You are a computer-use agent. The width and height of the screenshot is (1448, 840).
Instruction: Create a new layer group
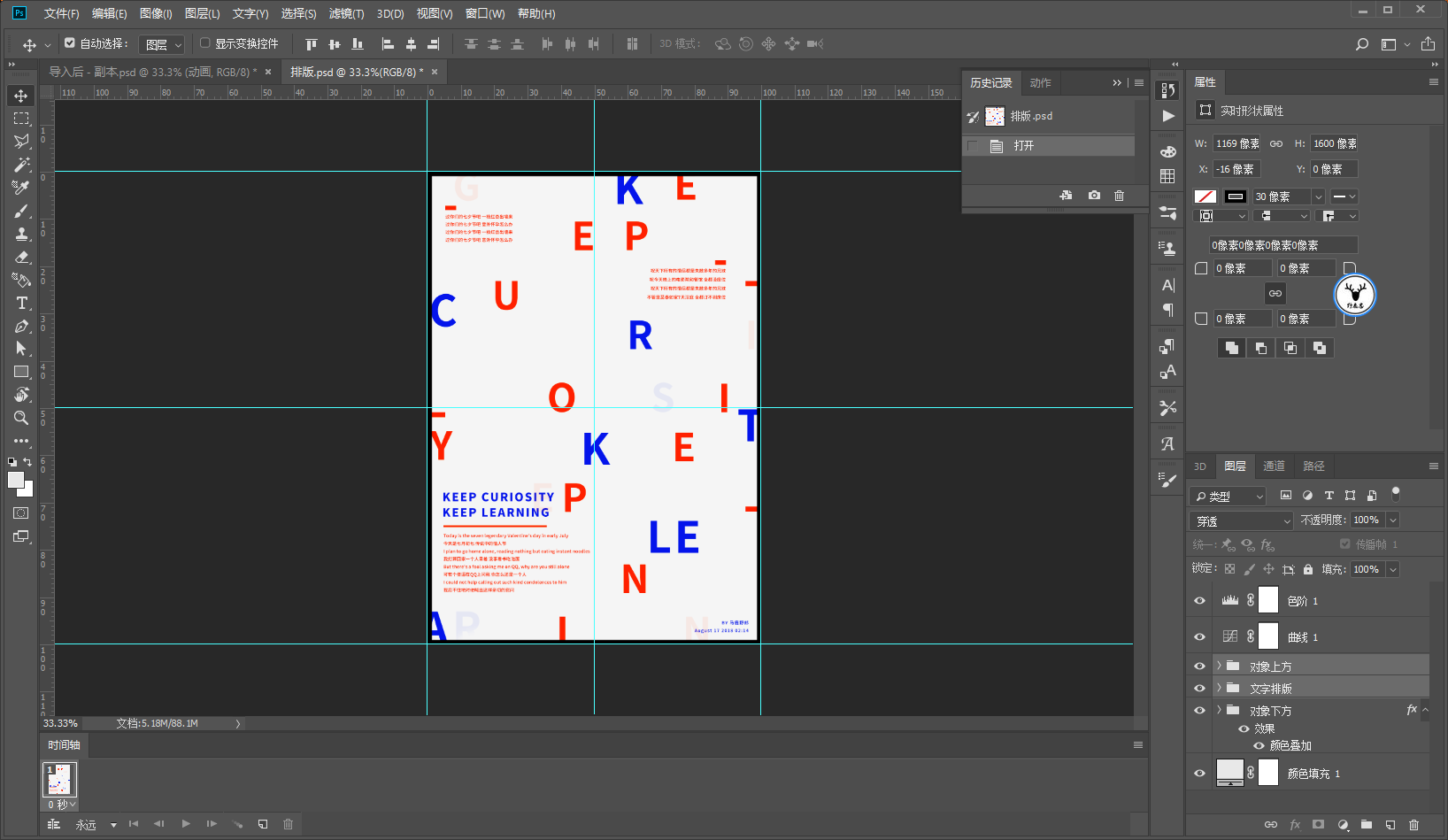(1366, 825)
